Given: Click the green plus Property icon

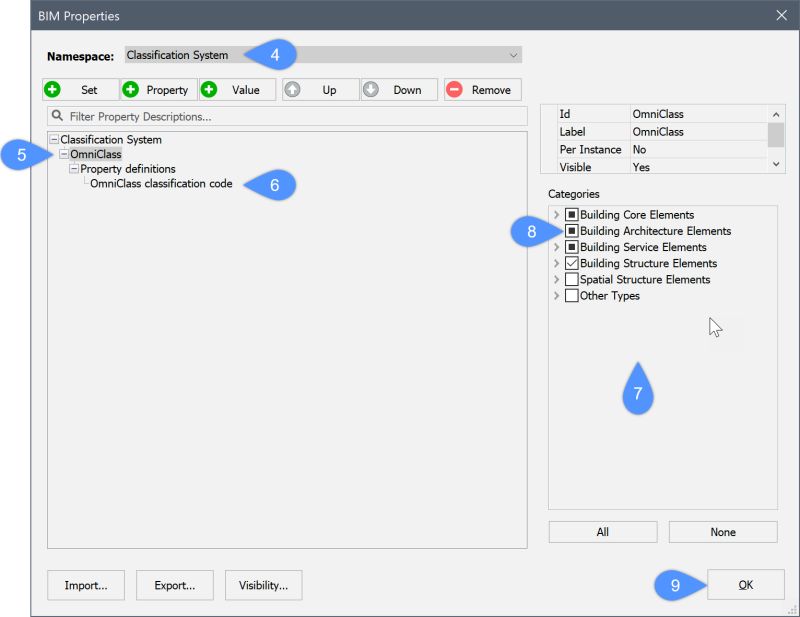Looking at the screenshot, I should pyautogui.click(x=132, y=89).
